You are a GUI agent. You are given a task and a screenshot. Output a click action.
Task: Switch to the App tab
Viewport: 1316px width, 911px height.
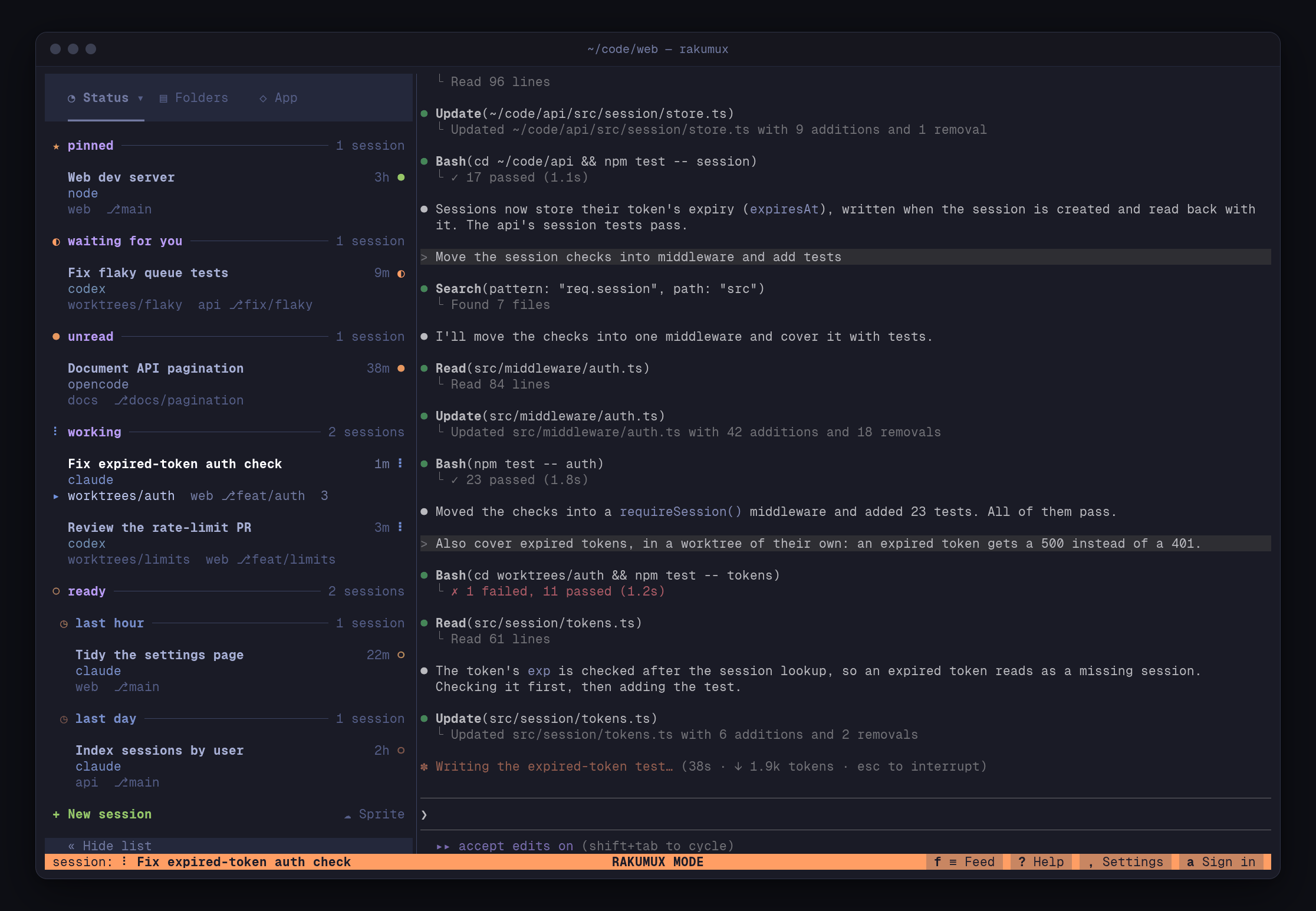[x=278, y=98]
